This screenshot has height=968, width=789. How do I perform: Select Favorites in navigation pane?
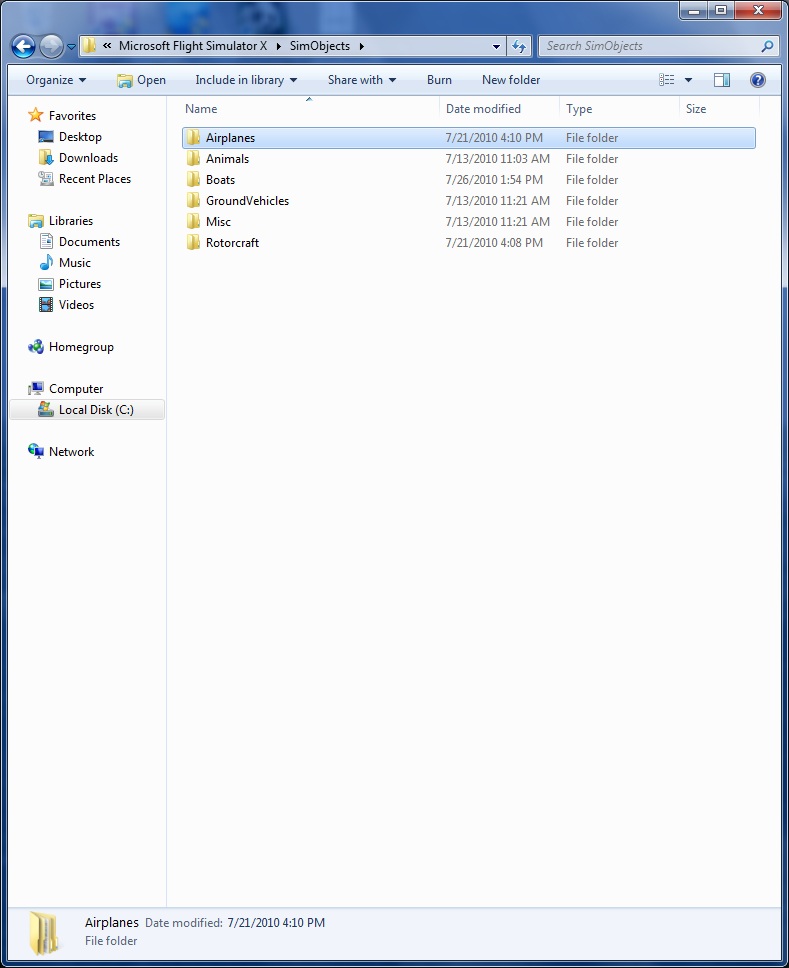tap(72, 115)
